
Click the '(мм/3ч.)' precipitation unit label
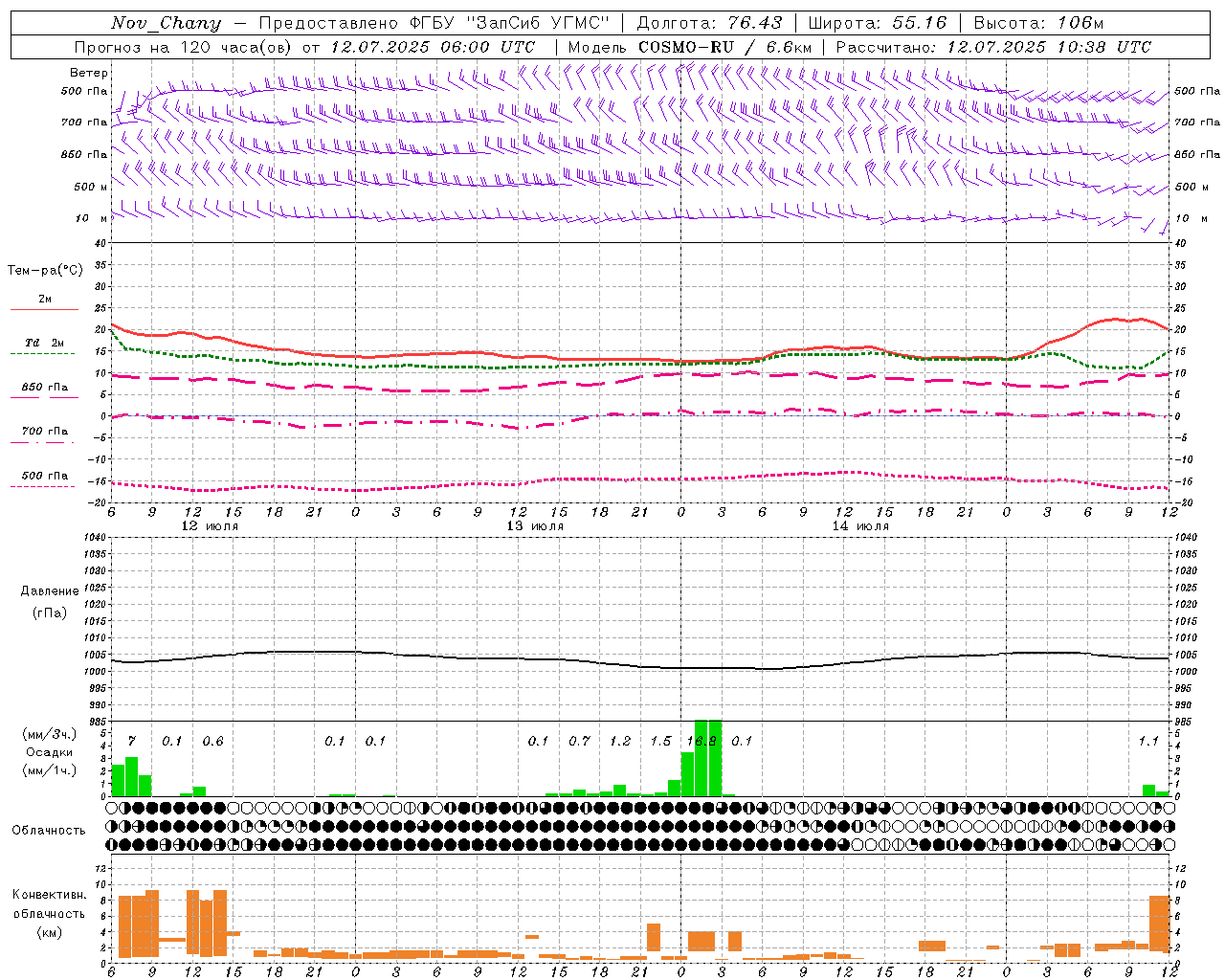pos(50,734)
